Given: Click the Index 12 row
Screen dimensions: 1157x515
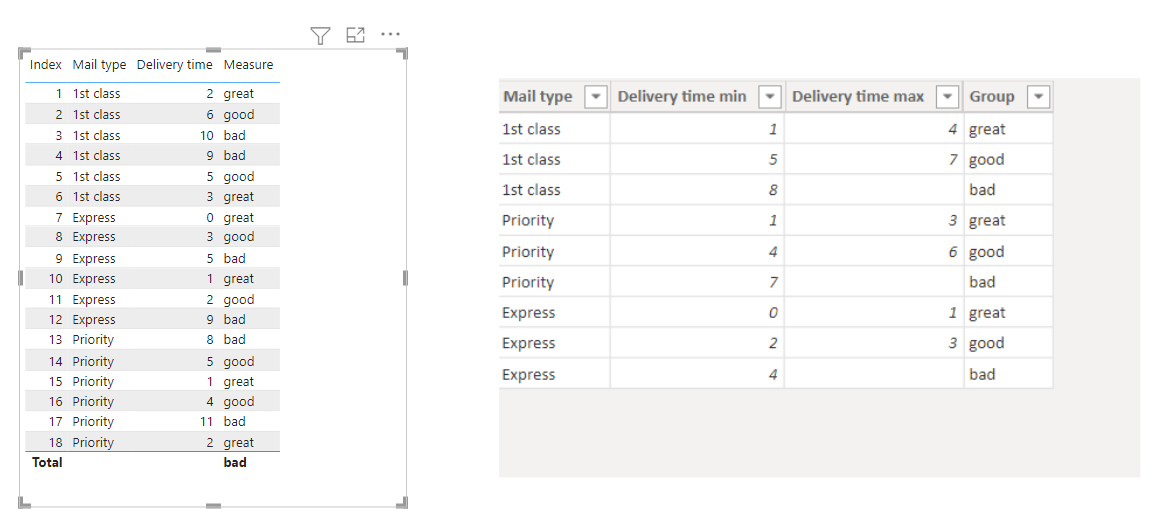Looking at the screenshot, I should (x=152, y=319).
